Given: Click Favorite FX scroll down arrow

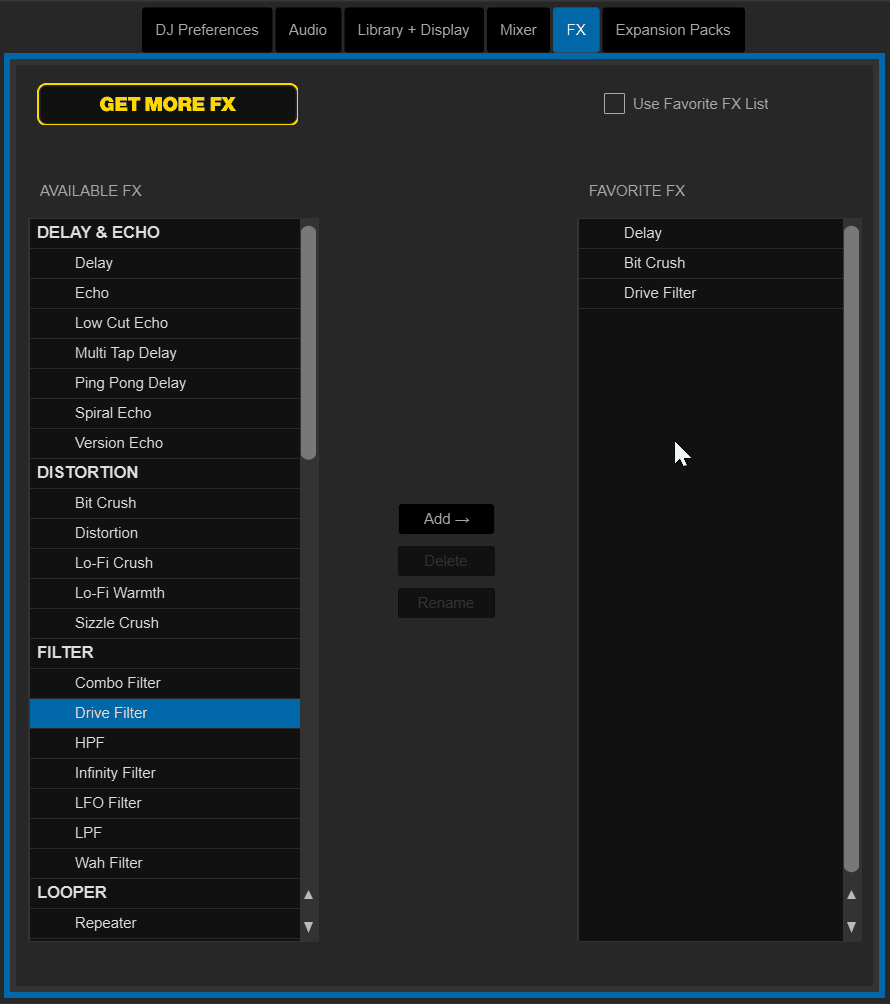Looking at the screenshot, I should pos(851,927).
